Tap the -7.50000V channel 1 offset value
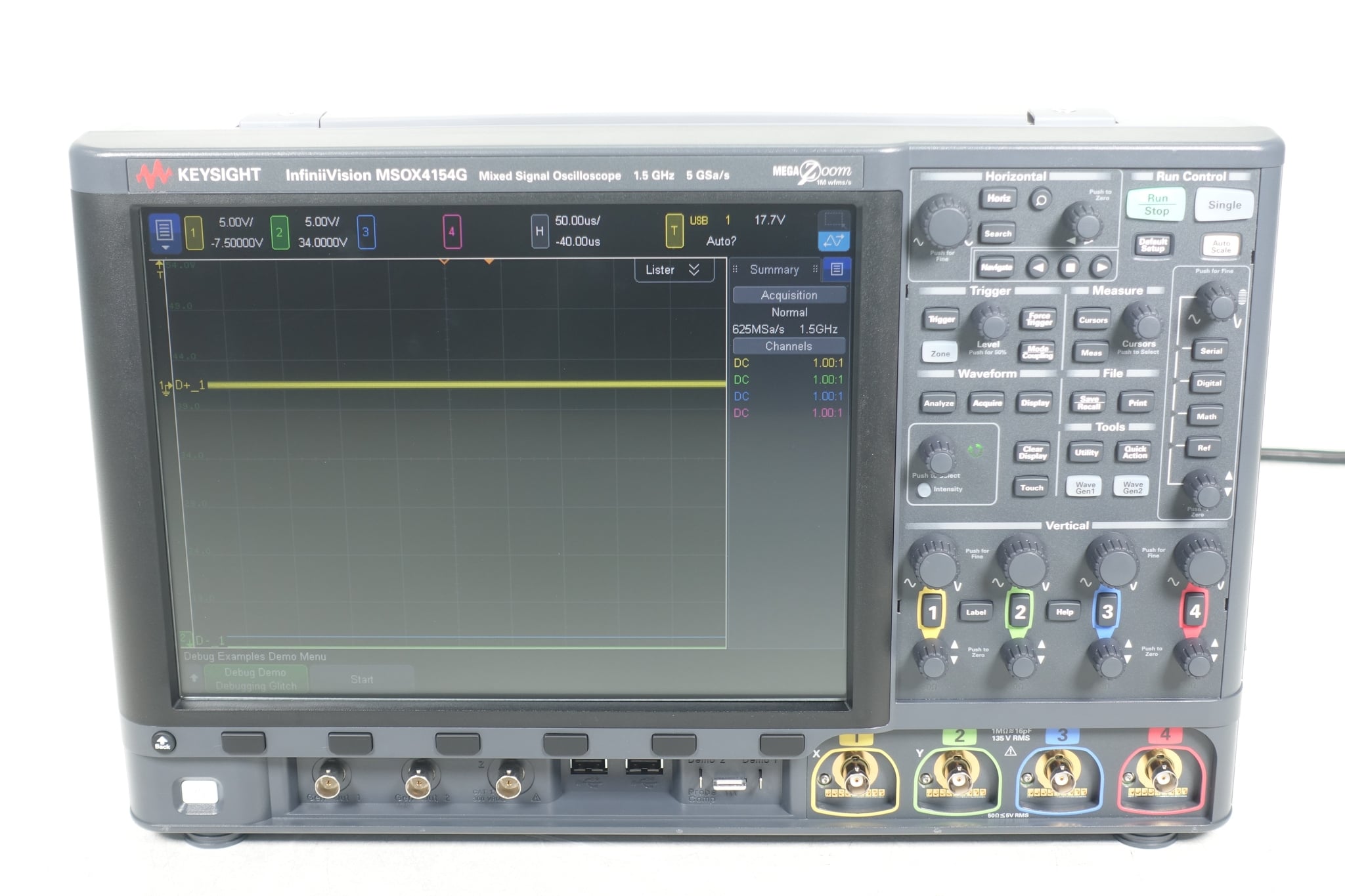 (x=236, y=243)
